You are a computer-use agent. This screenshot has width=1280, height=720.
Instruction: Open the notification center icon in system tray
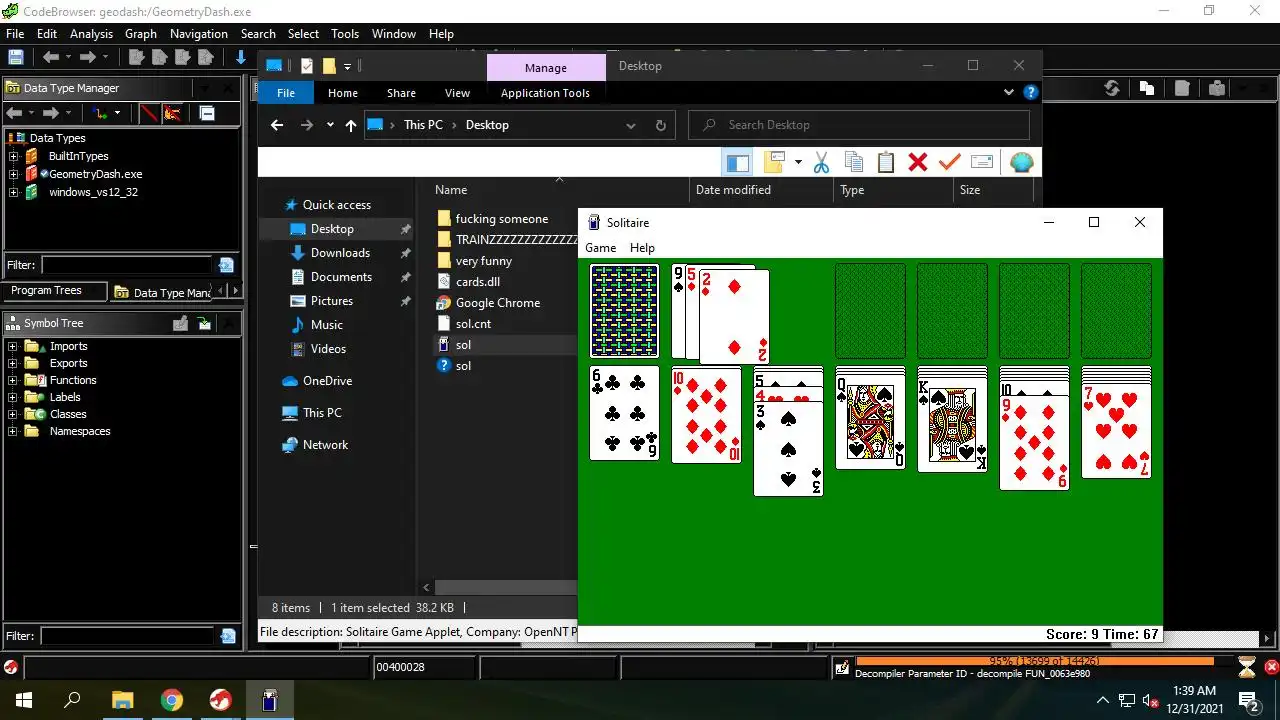tap(1249, 700)
